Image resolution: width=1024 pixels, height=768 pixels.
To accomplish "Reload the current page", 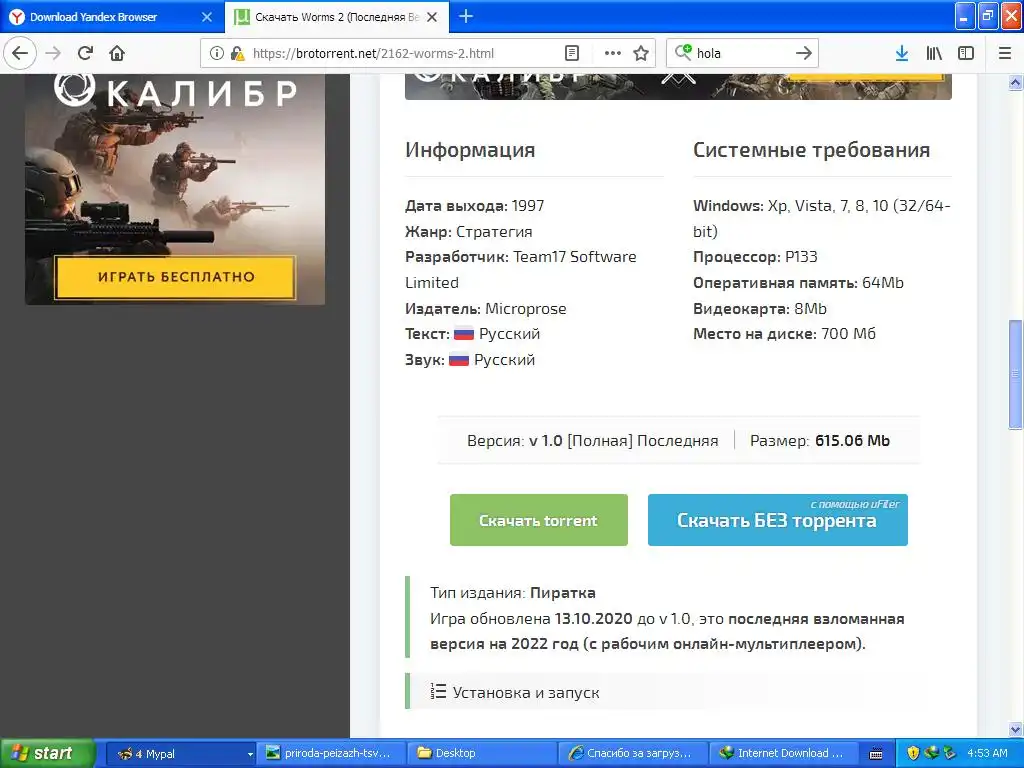I will (85, 53).
